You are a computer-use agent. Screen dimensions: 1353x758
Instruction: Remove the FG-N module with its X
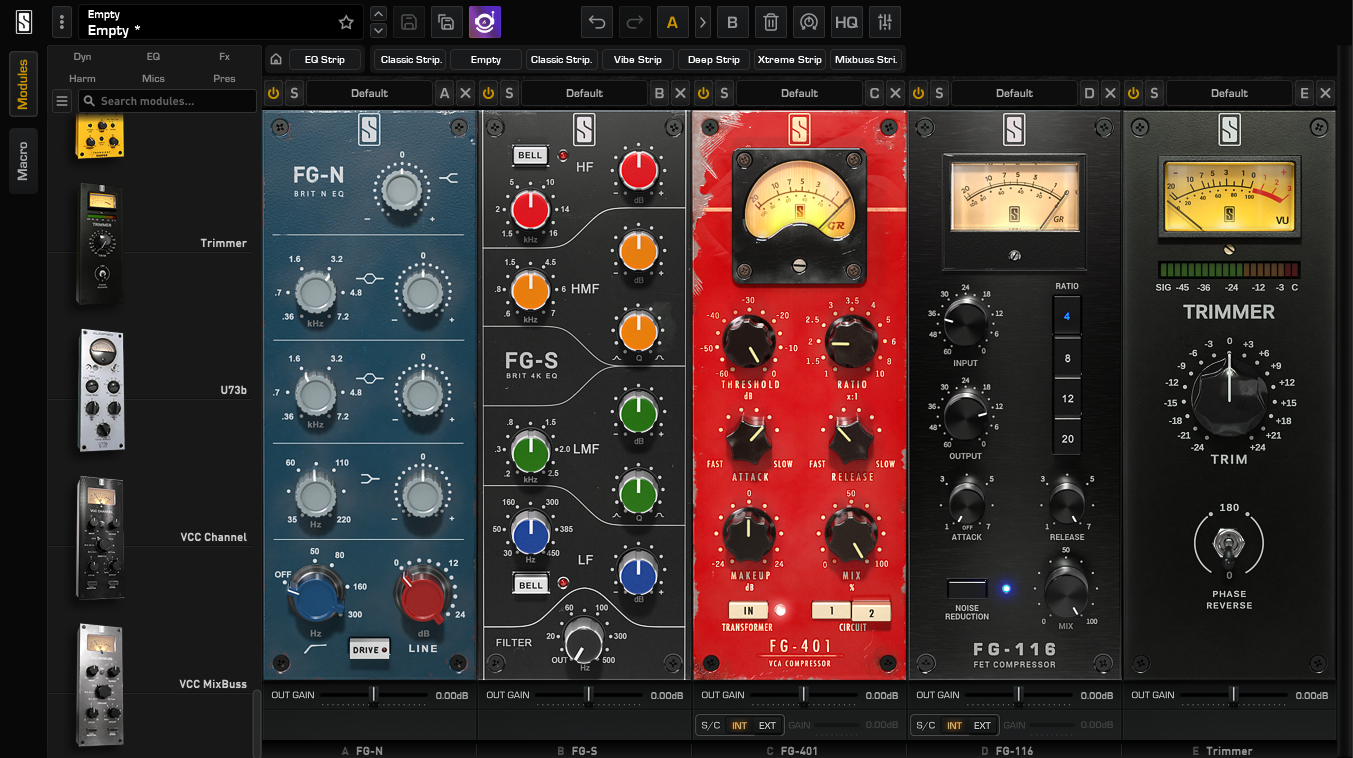point(466,93)
